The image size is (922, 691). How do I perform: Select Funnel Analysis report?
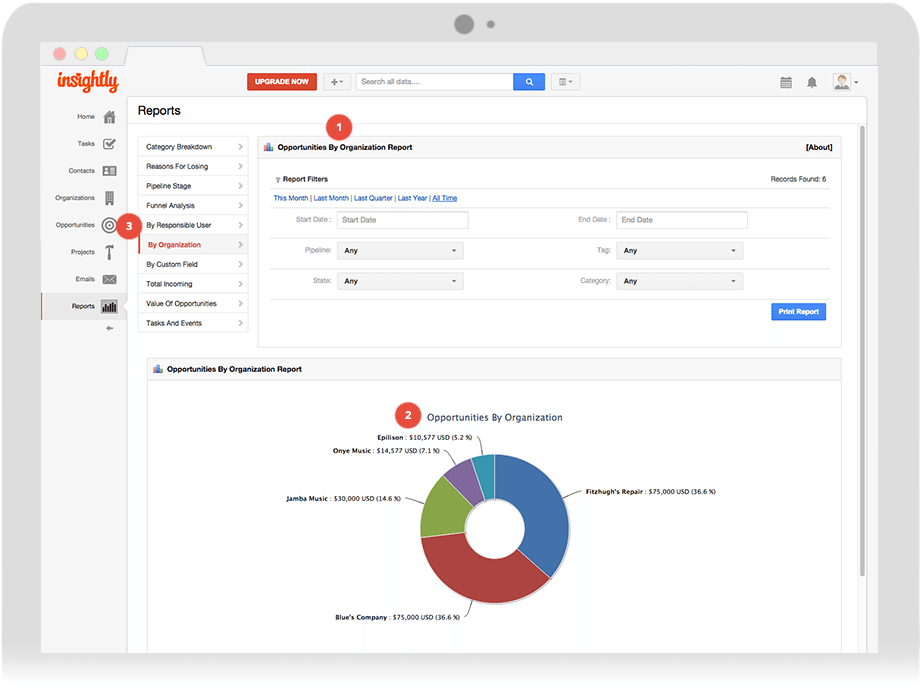193,206
